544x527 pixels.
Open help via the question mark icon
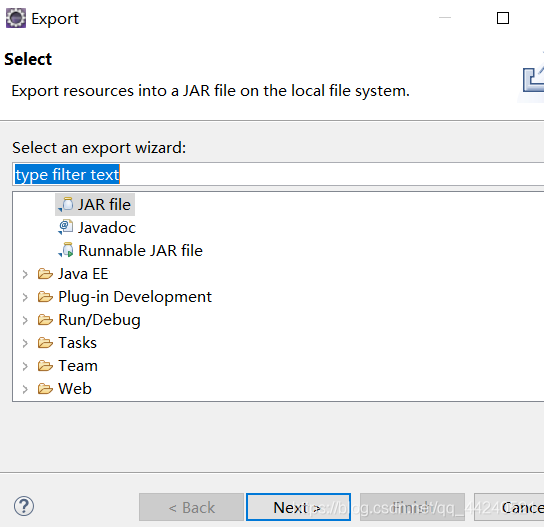click(x=24, y=506)
